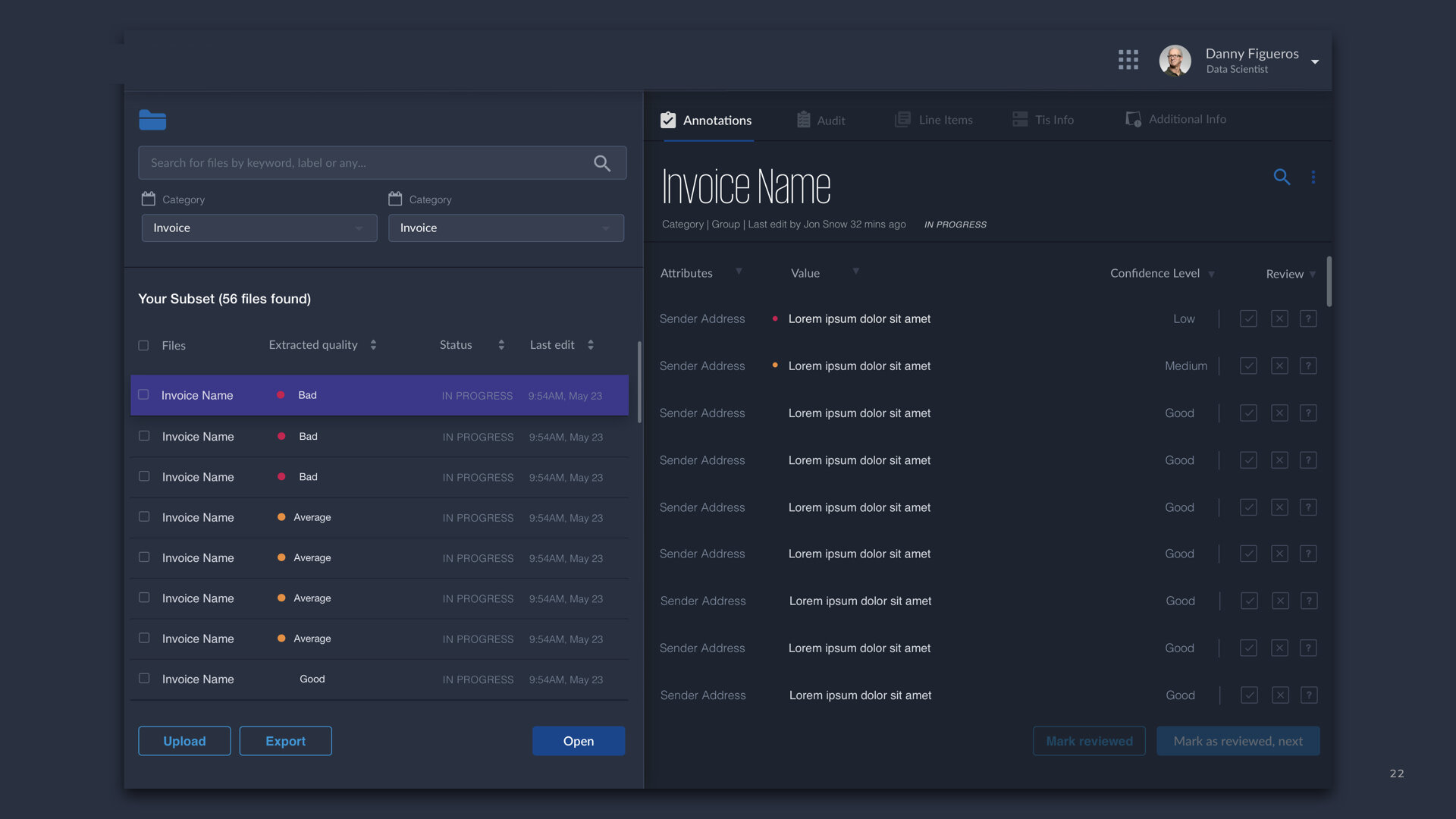Click the Mark reviewed button
This screenshot has height=819, width=1456.
[1089, 741]
